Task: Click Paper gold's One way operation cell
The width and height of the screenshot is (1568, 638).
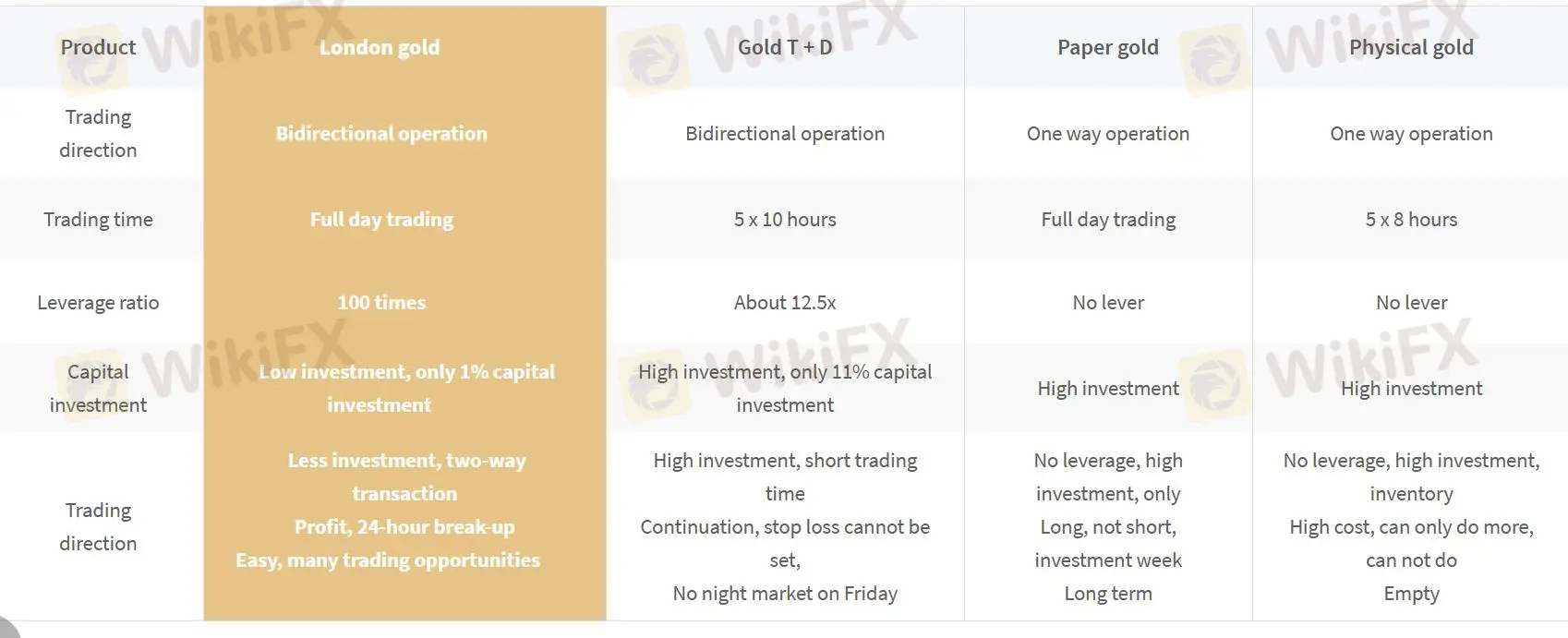Action: (1107, 134)
